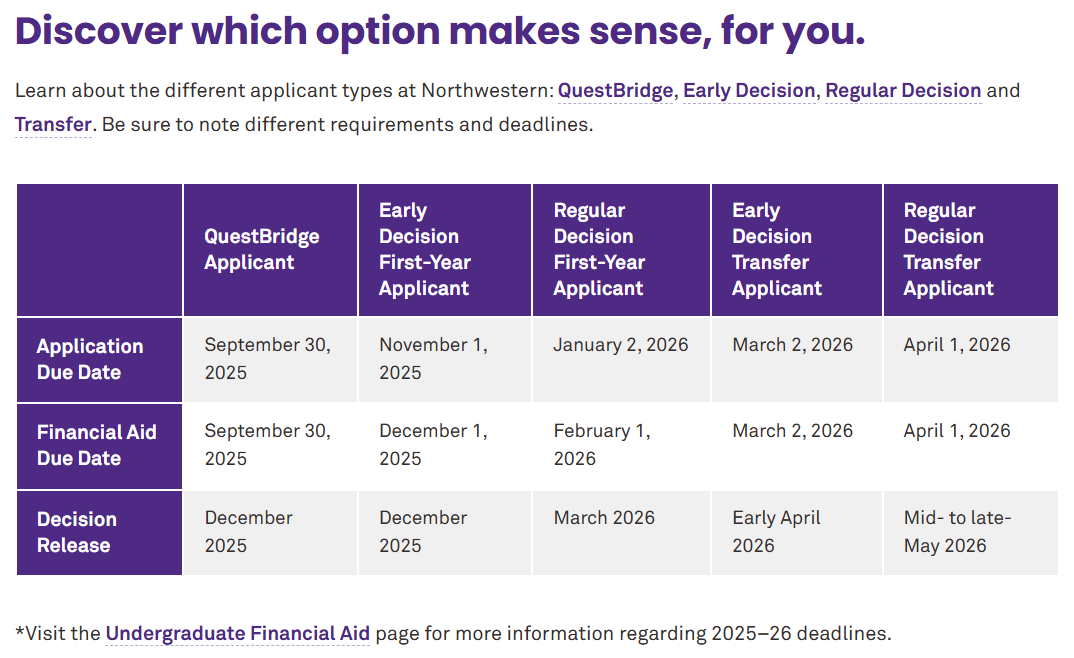Image resolution: width=1074 pixels, height=658 pixels.
Task: Click the Early April 2026 cell
Action: pos(797,532)
